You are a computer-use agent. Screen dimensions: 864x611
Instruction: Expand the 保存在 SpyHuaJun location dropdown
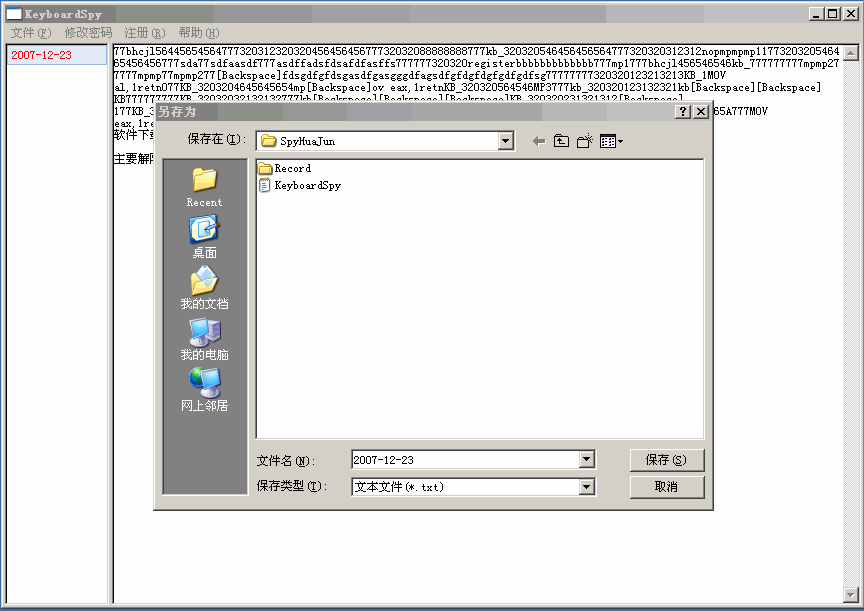click(x=504, y=140)
